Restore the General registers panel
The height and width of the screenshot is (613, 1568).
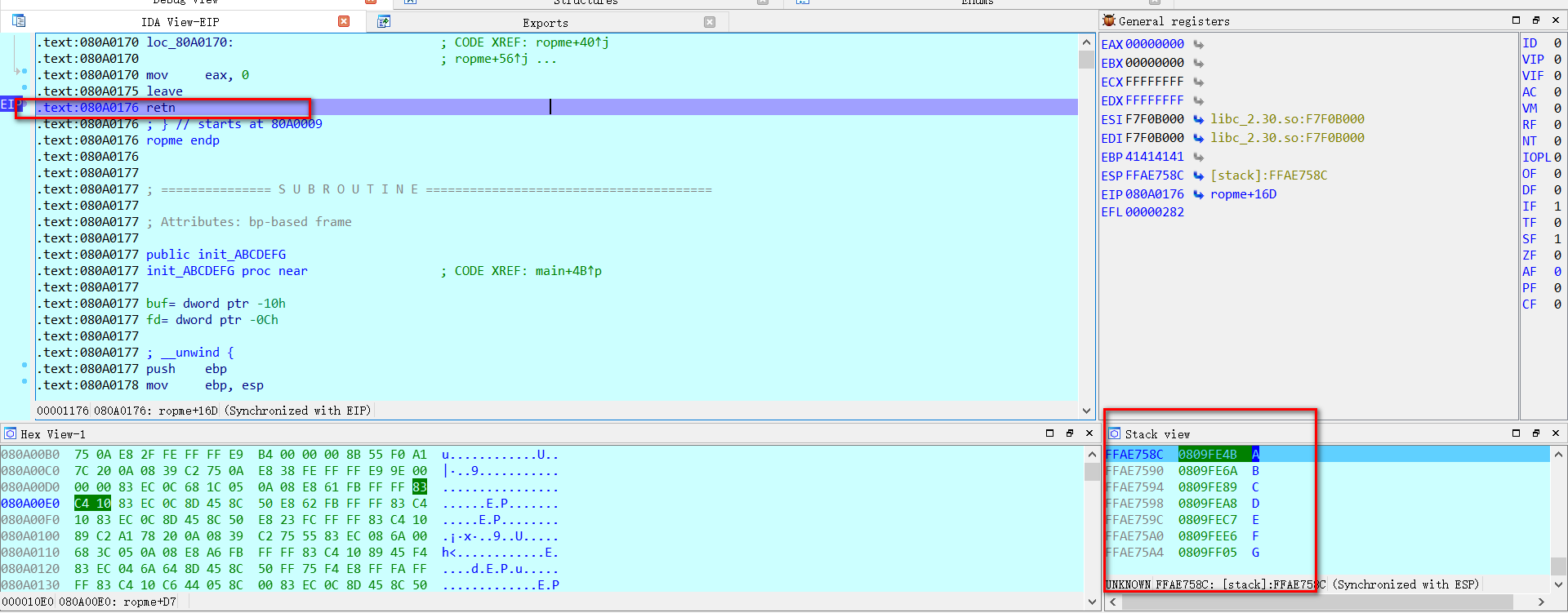1516,20
